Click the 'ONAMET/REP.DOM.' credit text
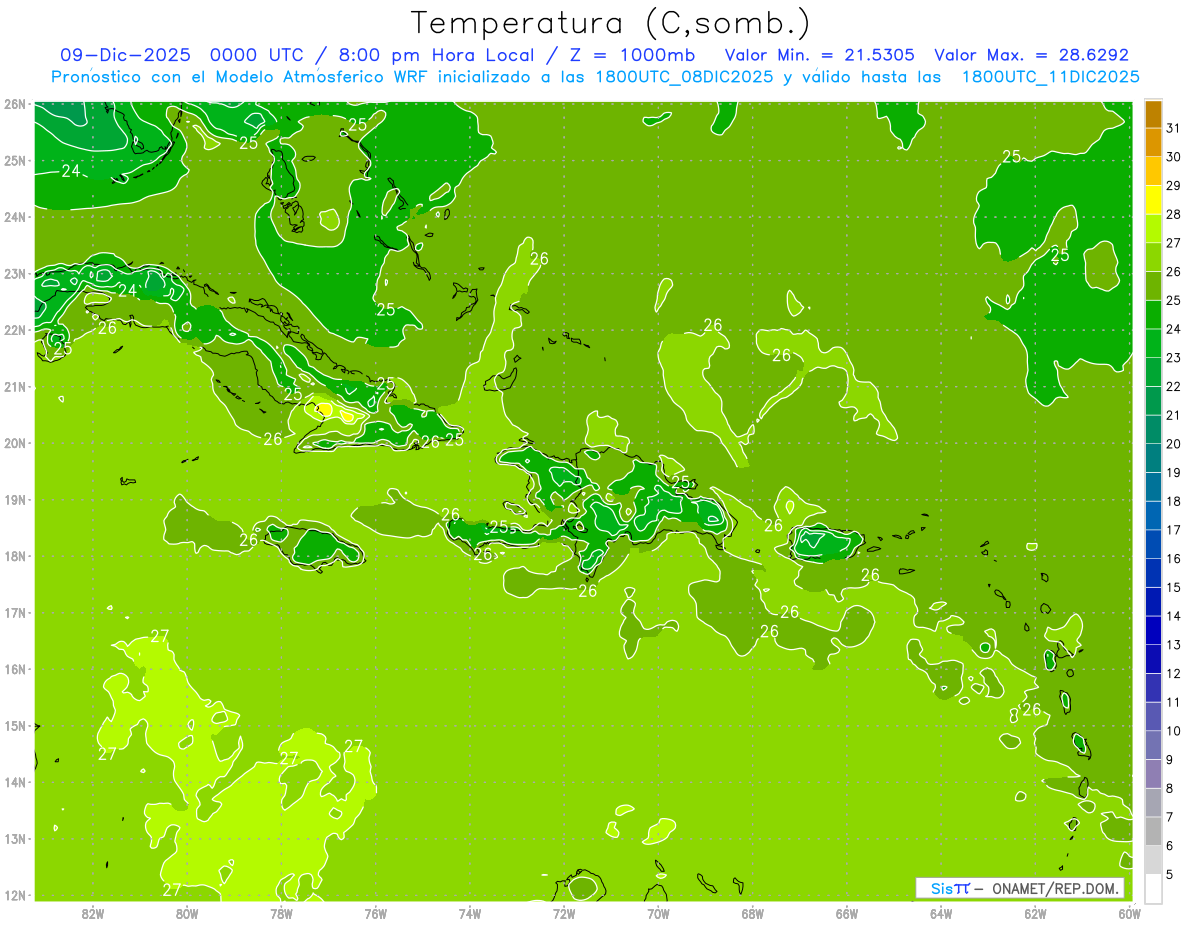This screenshot has height=927, width=1200. 1056,888
